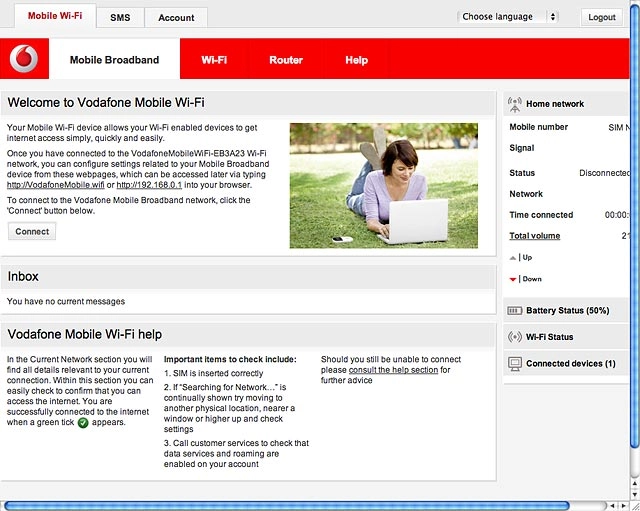Select the Mobile Broadband menu item
The width and height of the screenshot is (640, 511).
coord(114,60)
